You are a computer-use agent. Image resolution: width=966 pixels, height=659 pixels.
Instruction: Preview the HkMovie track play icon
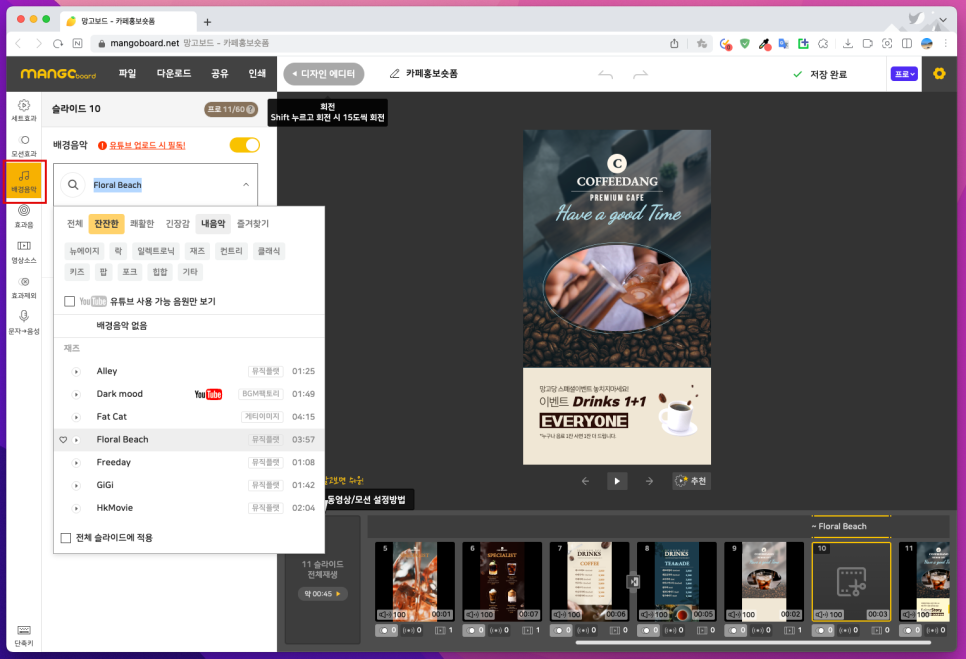(x=76, y=508)
